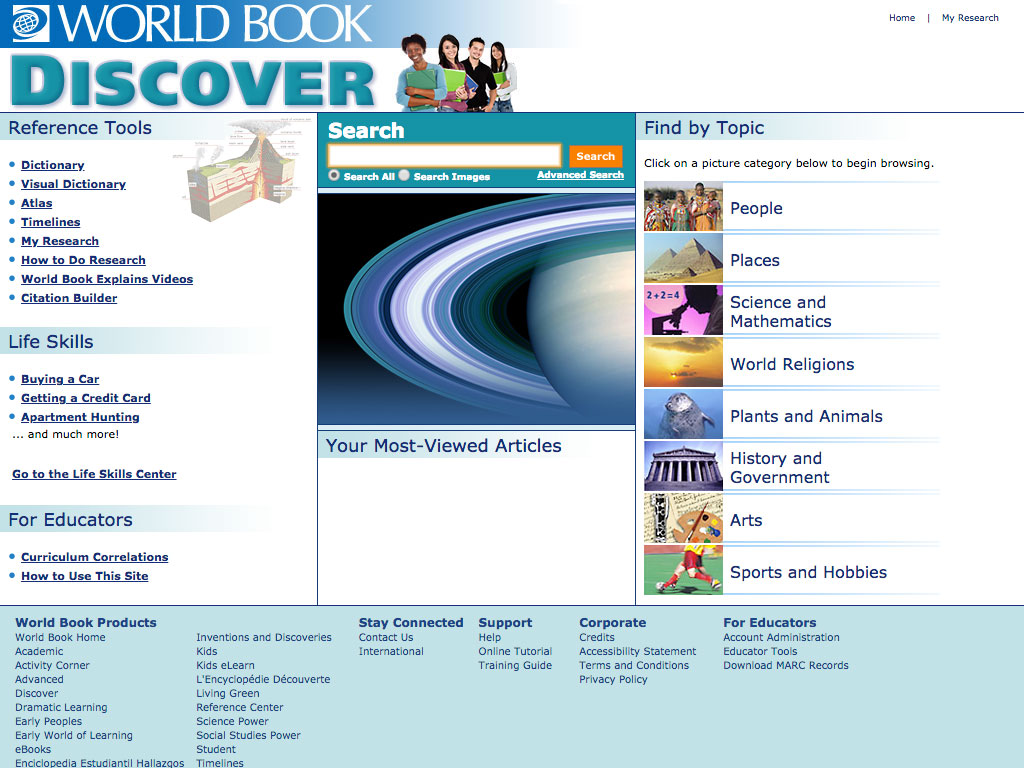The height and width of the screenshot is (768, 1024).
Task: Click the Saturn rings feature image
Action: 476,310
